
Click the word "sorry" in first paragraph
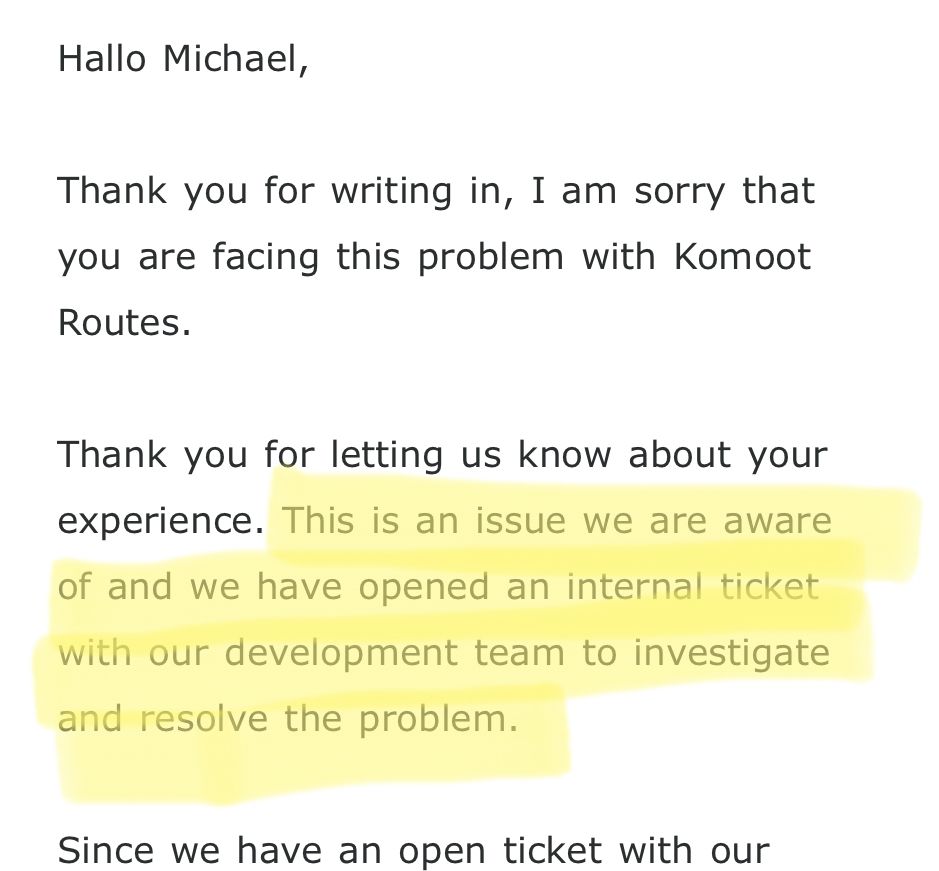coord(679,190)
